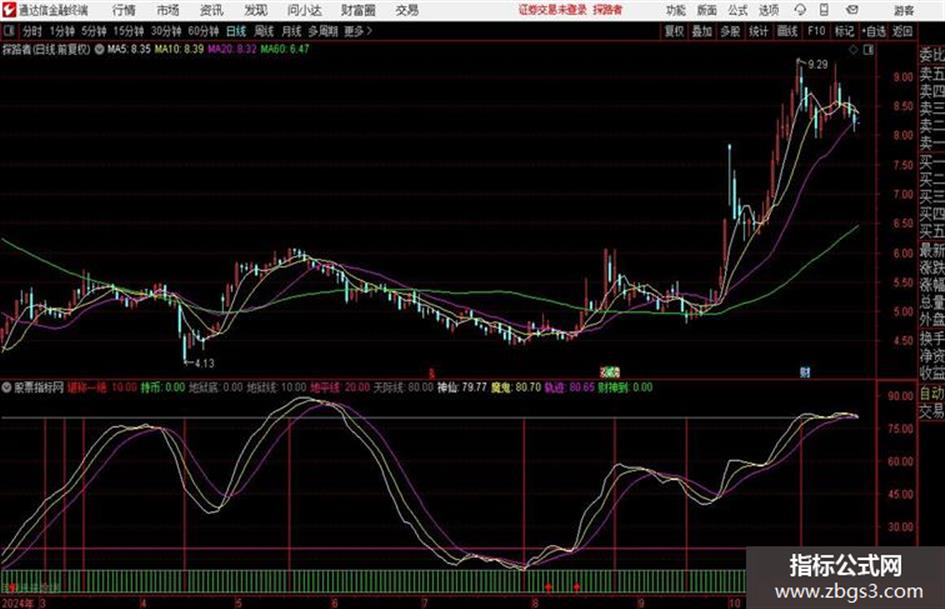This screenshot has height=609, width=945.
Task: Switch to 分时 chart tab
Action: coord(33,31)
